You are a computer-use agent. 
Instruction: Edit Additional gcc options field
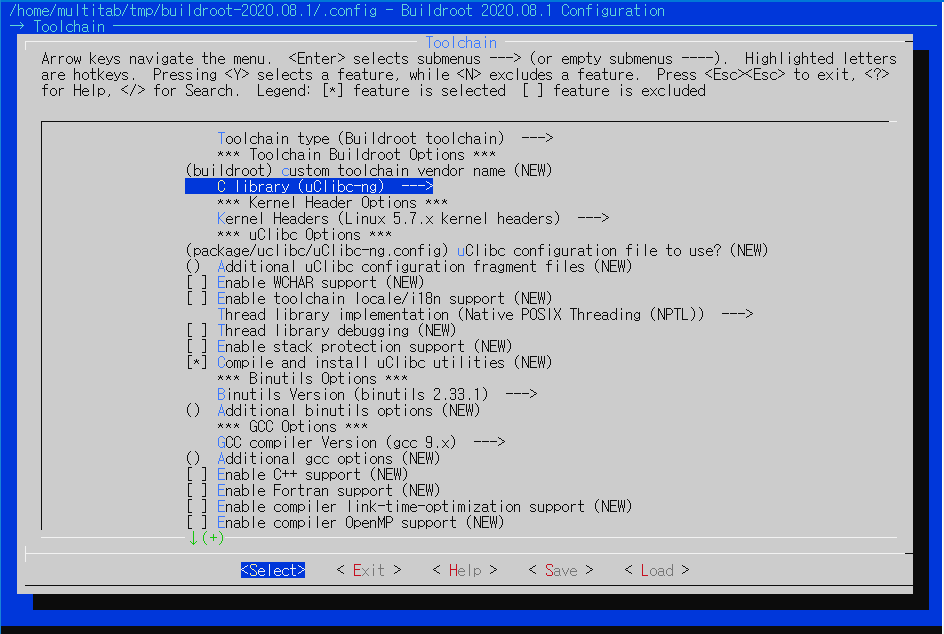313,459
